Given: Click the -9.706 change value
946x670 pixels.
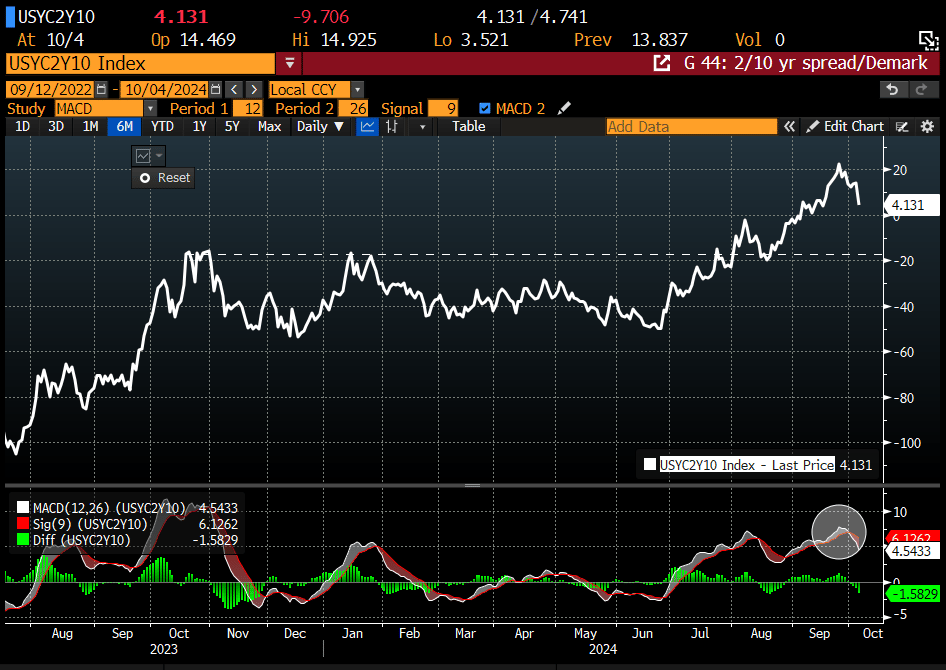Looking at the screenshot, I should [321, 16].
